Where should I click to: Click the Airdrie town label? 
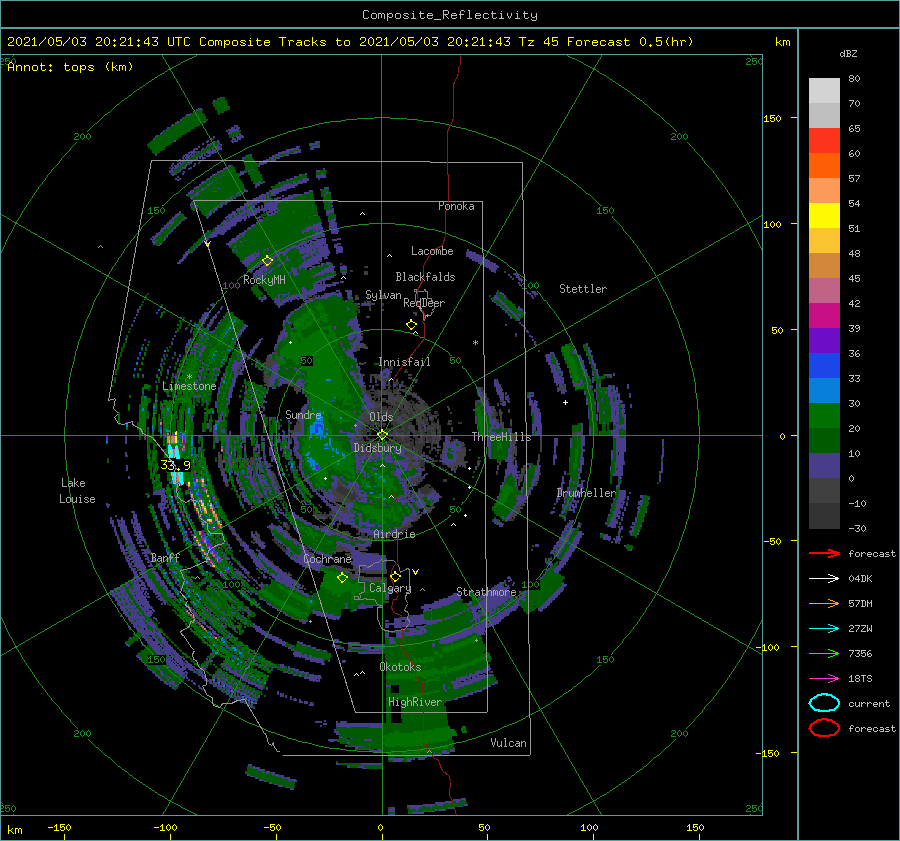(394, 534)
